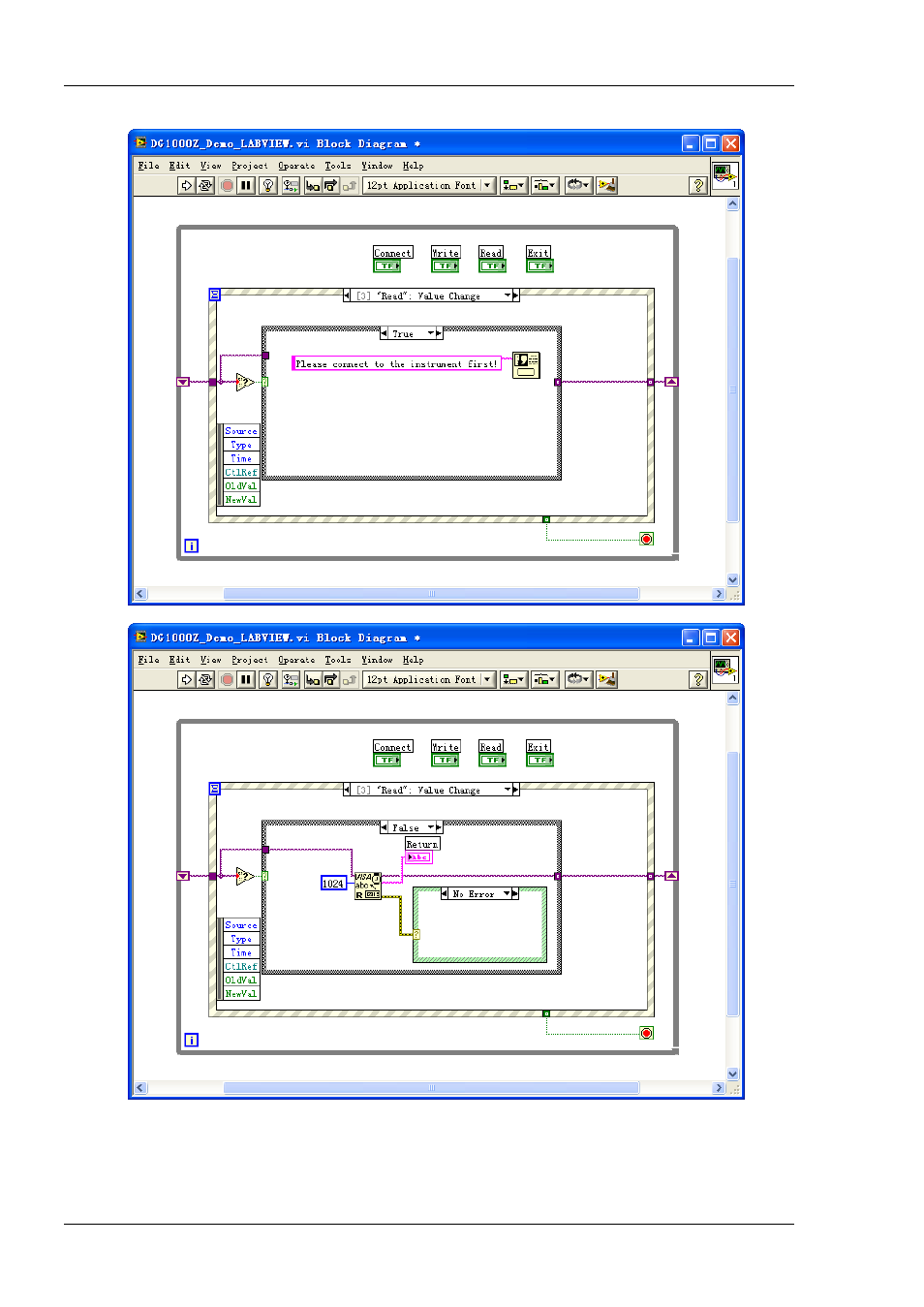
Task: Toggle Highlight Execution bulb in upper window
Action: [268, 185]
